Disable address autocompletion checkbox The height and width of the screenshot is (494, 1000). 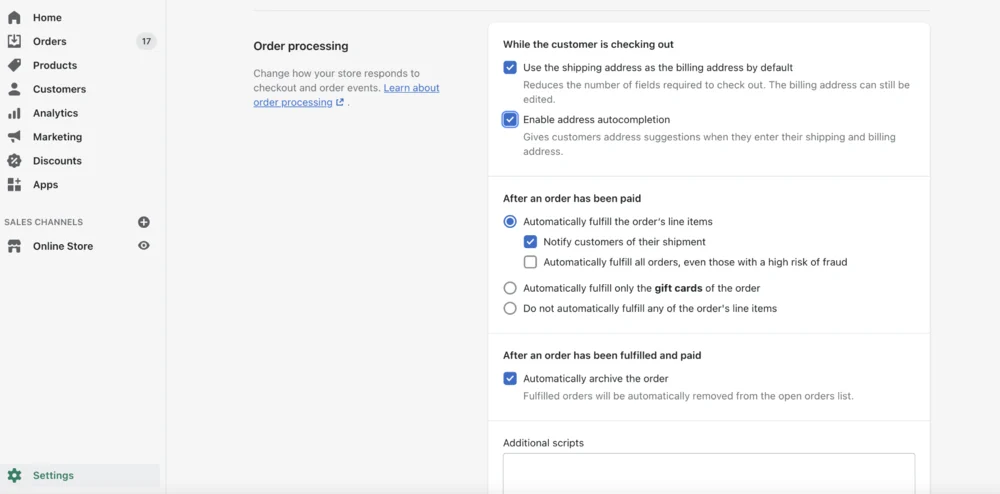pyautogui.click(x=510, y=120)
